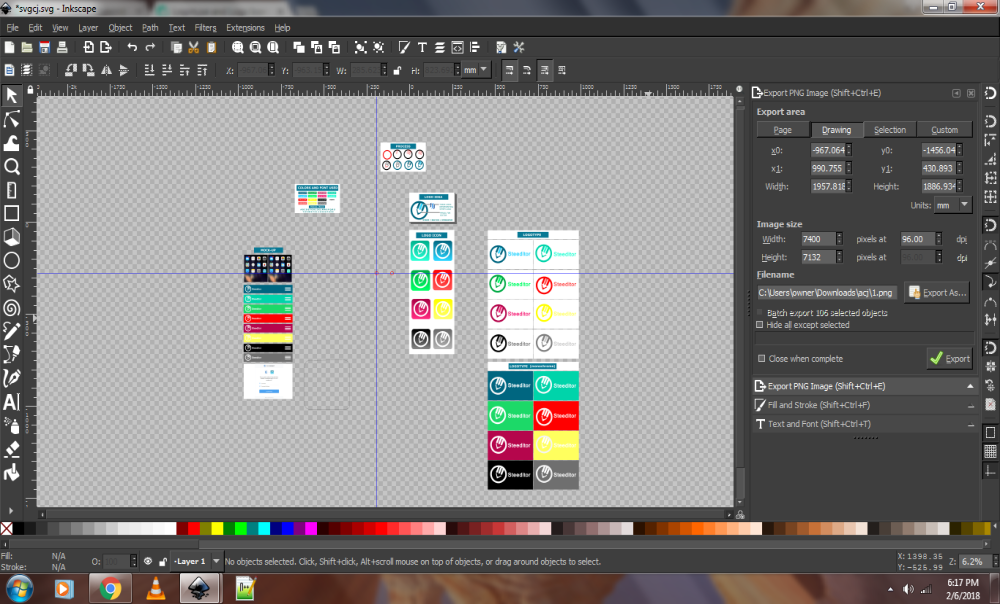Open Text and Font dialog from toolbar
This screenshot has height=604, width=1000.
(422, 47)
